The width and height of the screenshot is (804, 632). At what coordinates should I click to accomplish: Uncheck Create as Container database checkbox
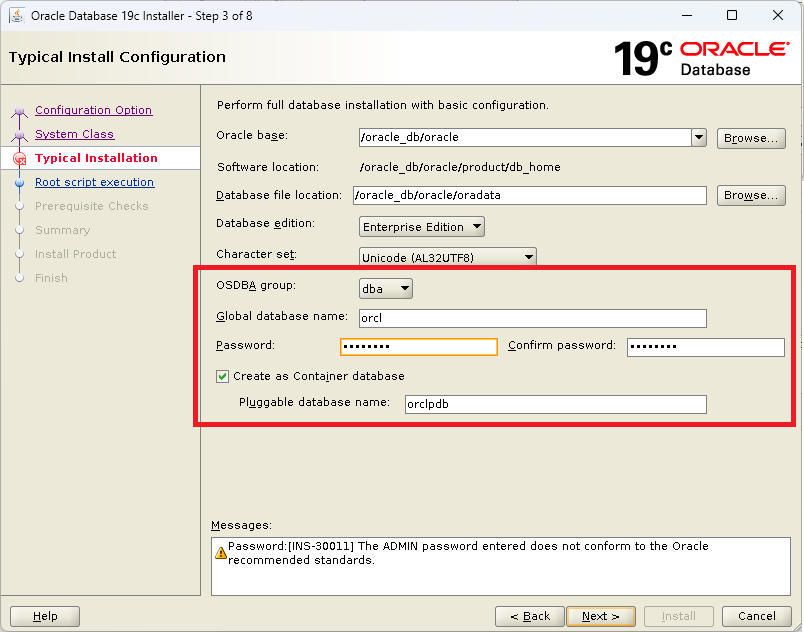222,377
